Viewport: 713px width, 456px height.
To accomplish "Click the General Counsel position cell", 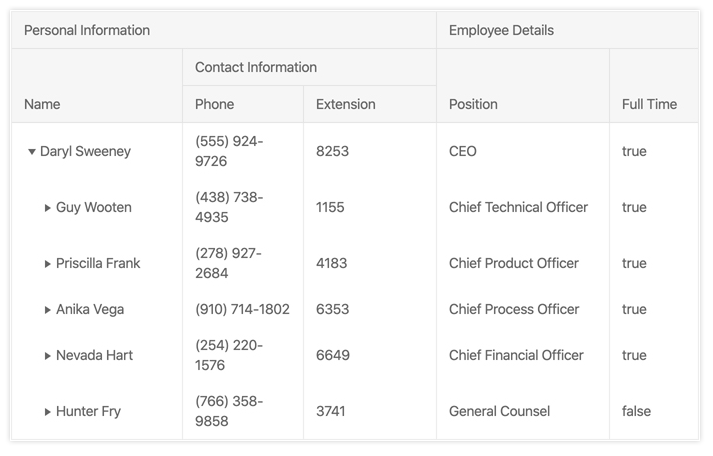I will point(523,411).
